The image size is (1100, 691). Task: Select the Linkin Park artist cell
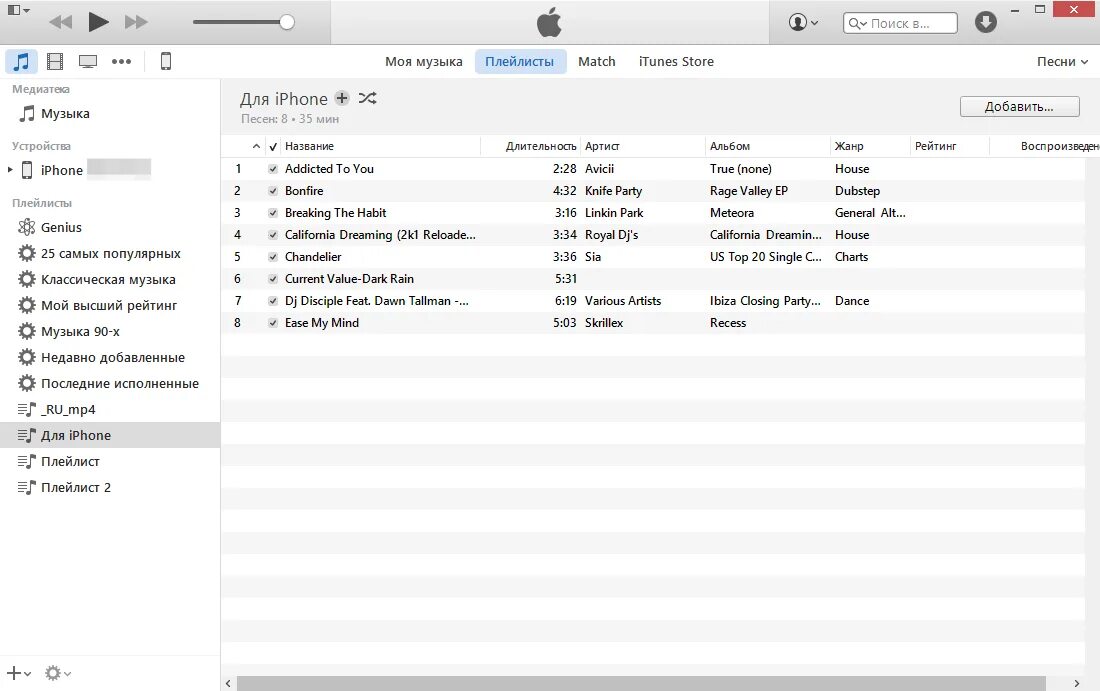(x=614, y=213)
